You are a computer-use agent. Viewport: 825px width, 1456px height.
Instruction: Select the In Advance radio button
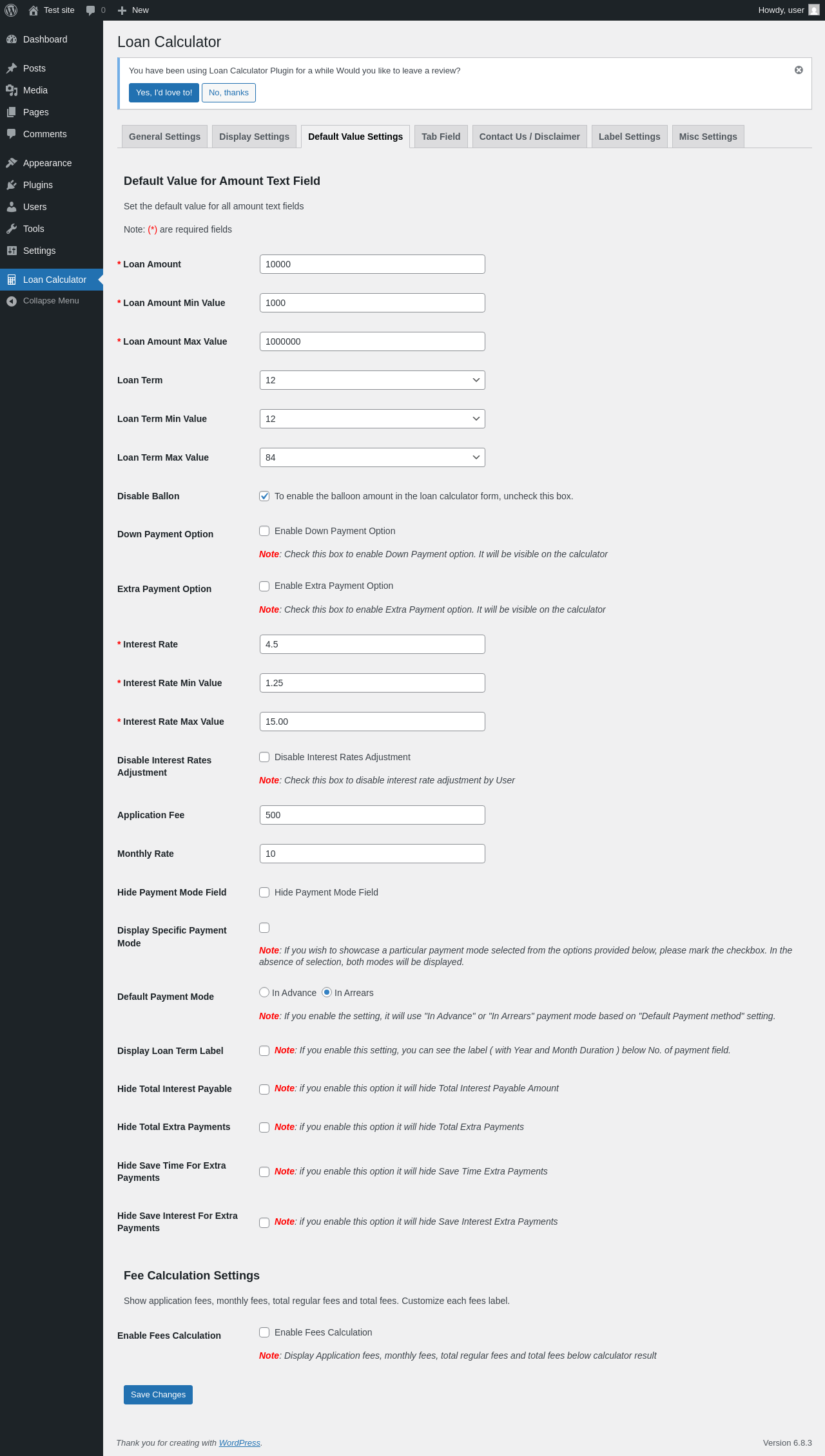264,992
